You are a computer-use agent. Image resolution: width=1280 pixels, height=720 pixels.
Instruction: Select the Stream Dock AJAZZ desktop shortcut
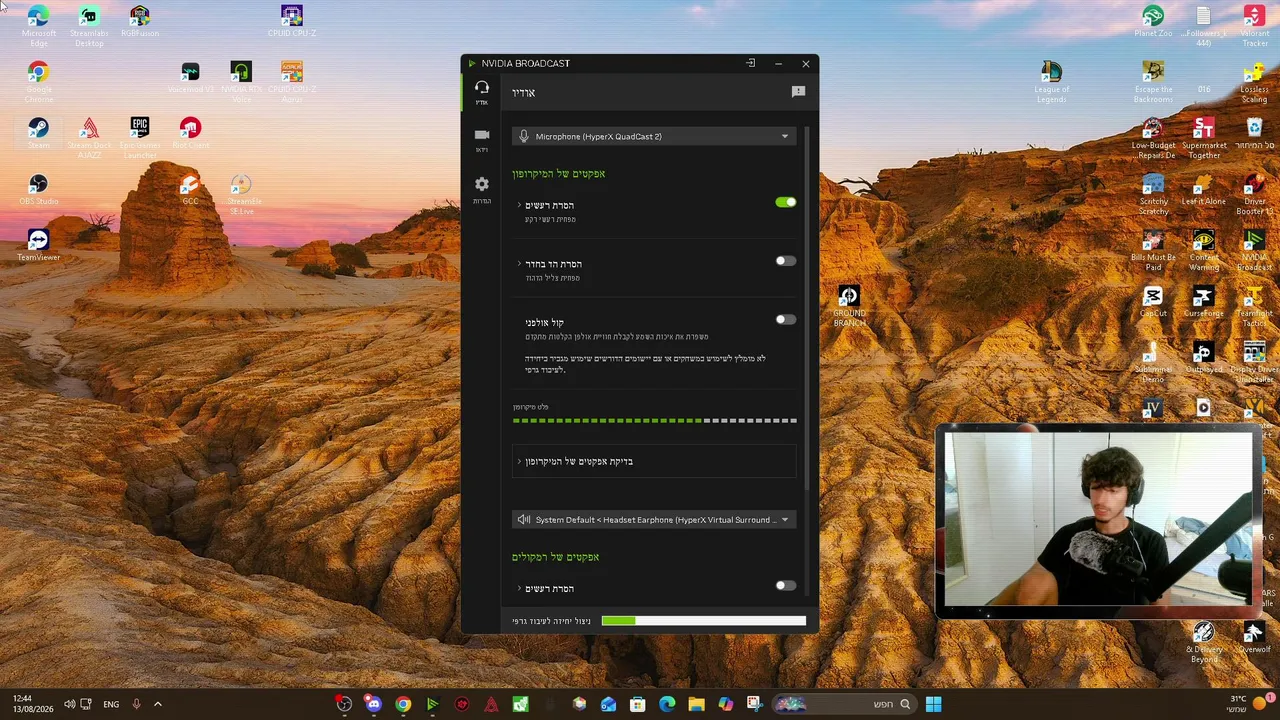tap(89, 138)
